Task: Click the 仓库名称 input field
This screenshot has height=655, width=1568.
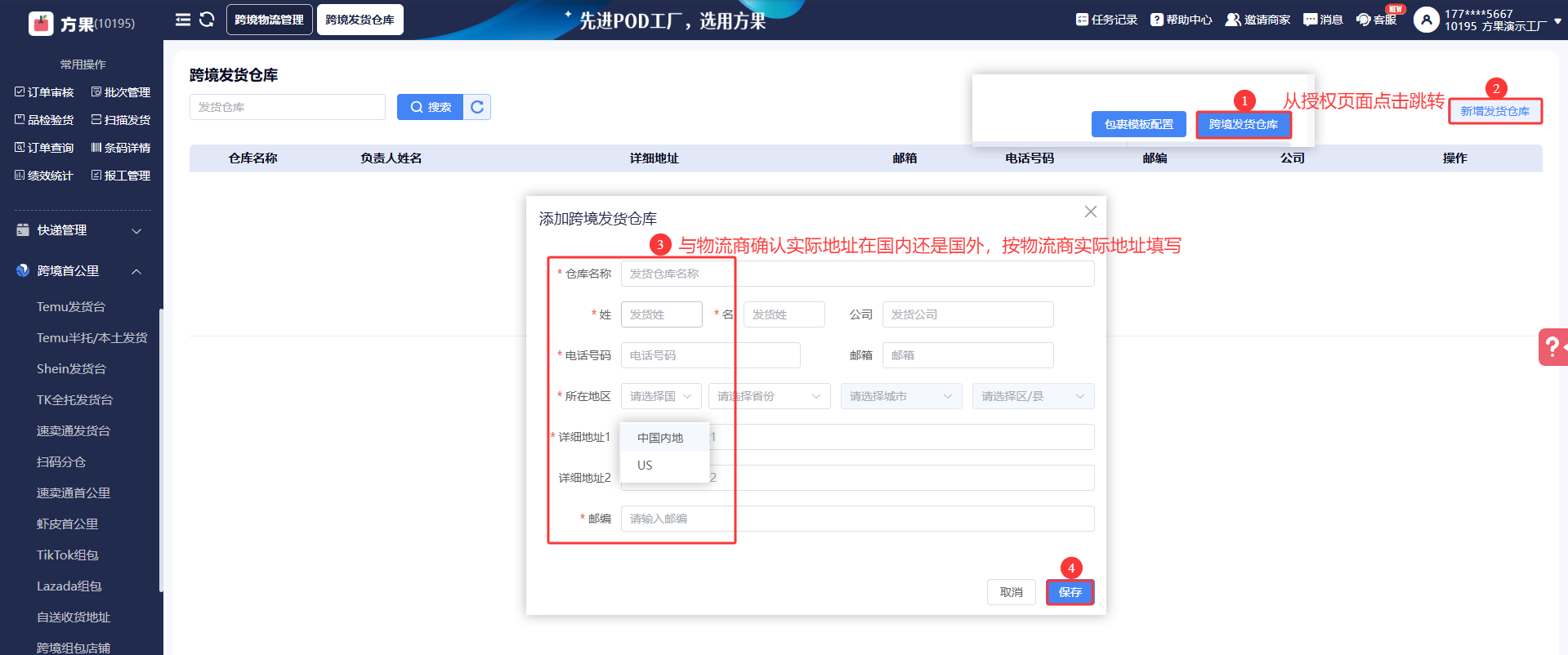Action: 856,274
